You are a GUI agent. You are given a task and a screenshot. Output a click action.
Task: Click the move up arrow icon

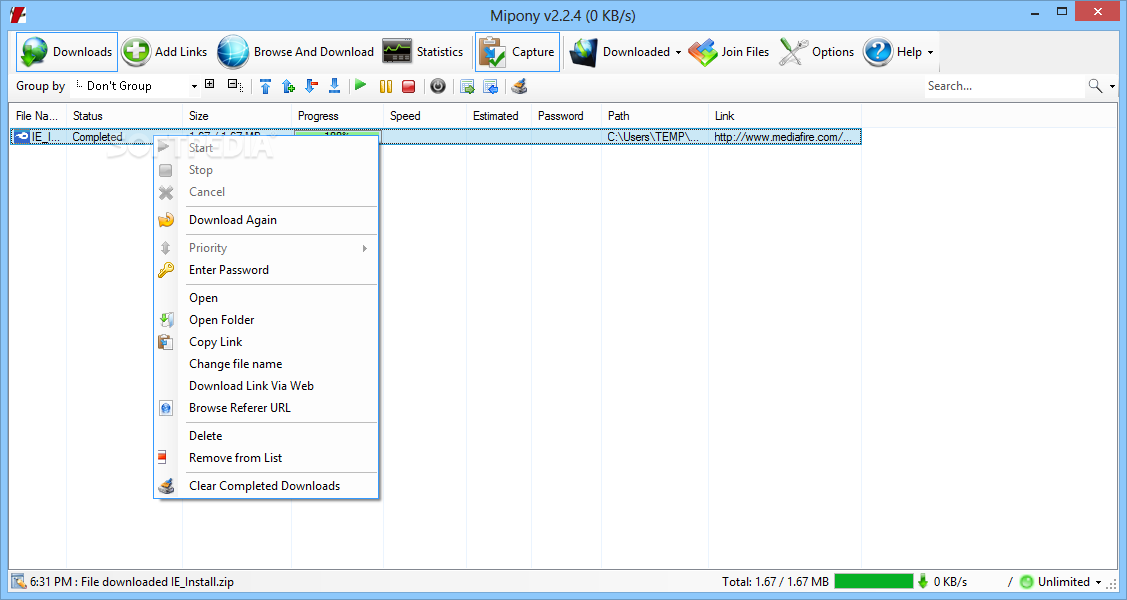(288, 86)
